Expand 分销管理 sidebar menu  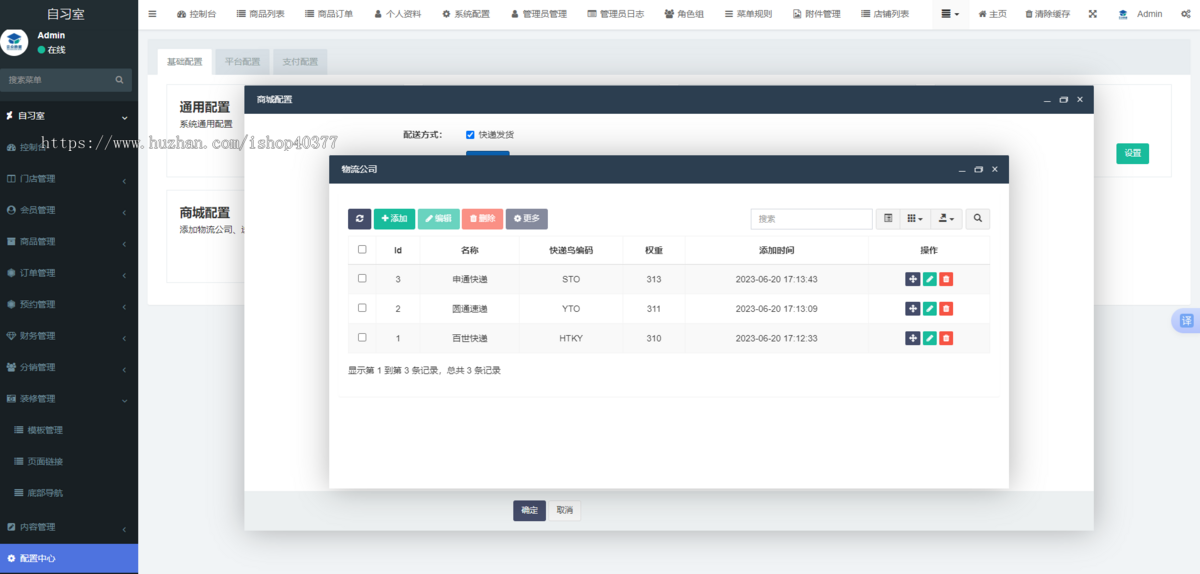click(69, 367)
